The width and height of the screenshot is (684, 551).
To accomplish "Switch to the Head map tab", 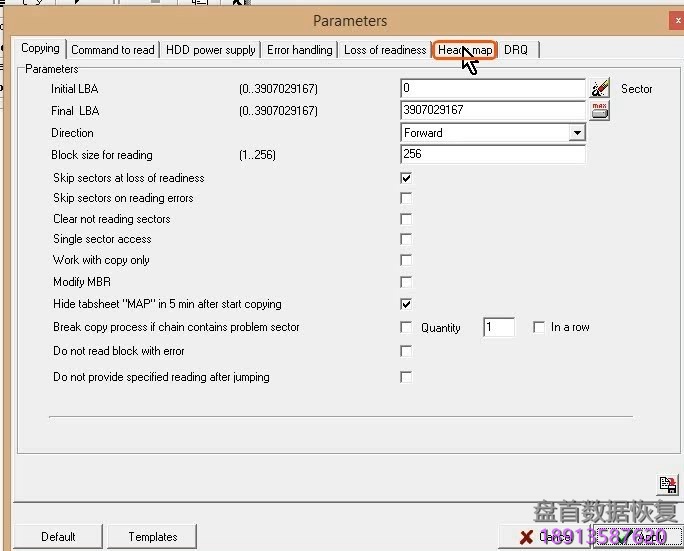I will (465, 50).
